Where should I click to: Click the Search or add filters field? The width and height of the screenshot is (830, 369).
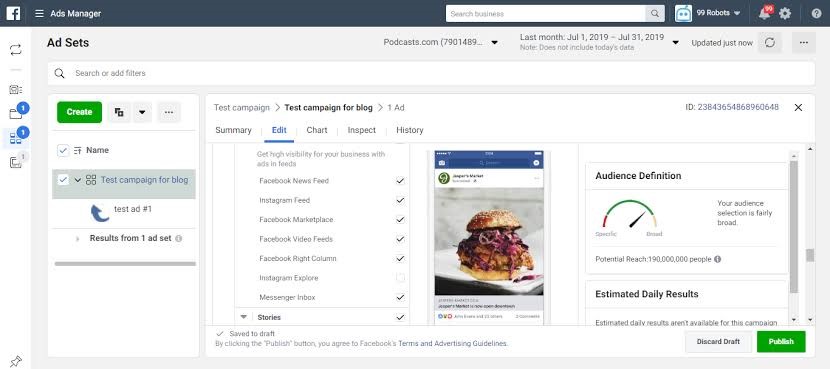pyautogui.click(x=431, y=73)
